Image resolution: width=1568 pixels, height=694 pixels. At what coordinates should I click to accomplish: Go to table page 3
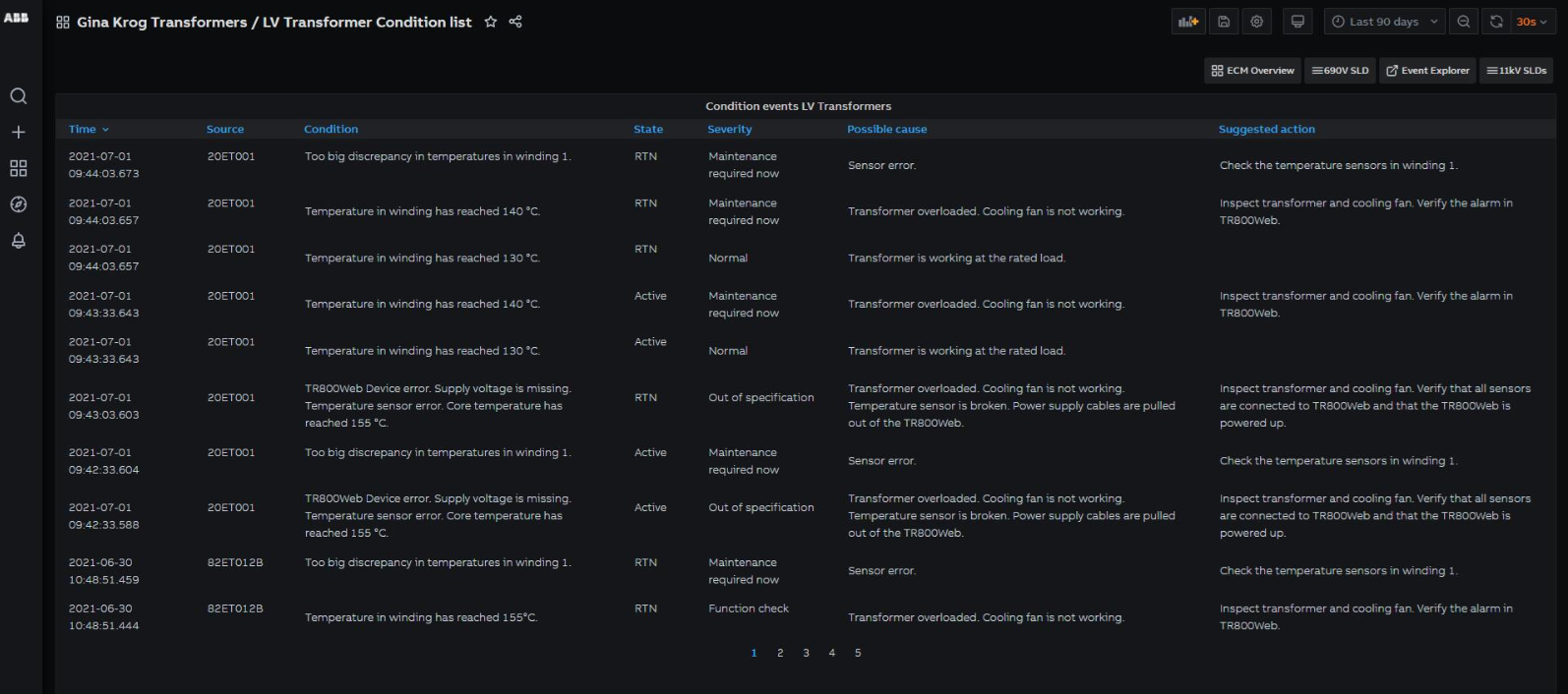click(x=806, y=653)
